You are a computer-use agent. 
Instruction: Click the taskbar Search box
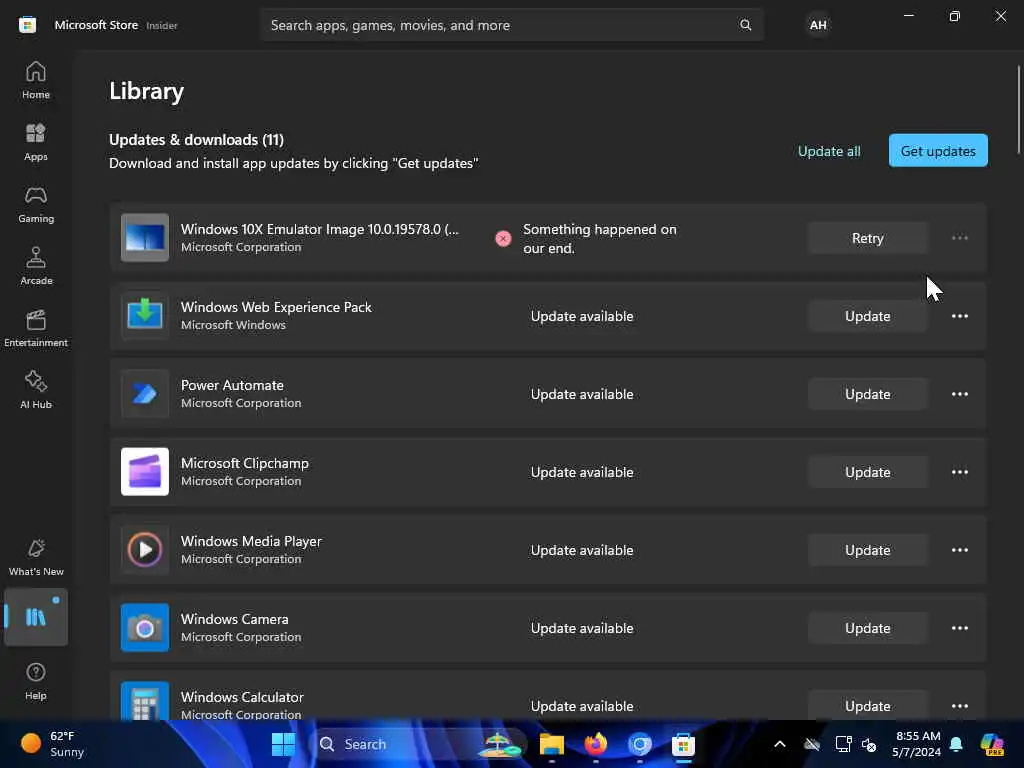tap(418, 744)
